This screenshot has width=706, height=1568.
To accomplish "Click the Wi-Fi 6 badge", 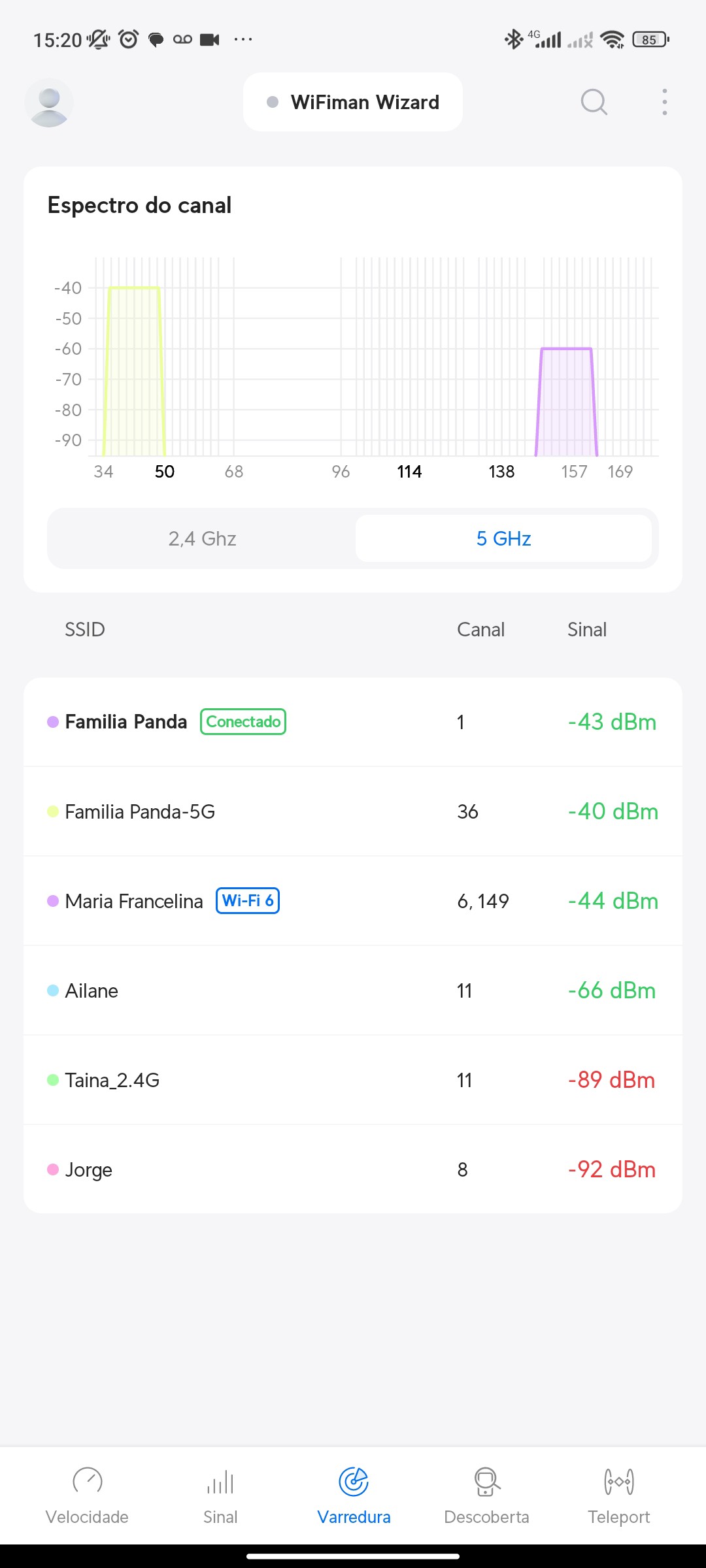I will [x=248, y=901].
